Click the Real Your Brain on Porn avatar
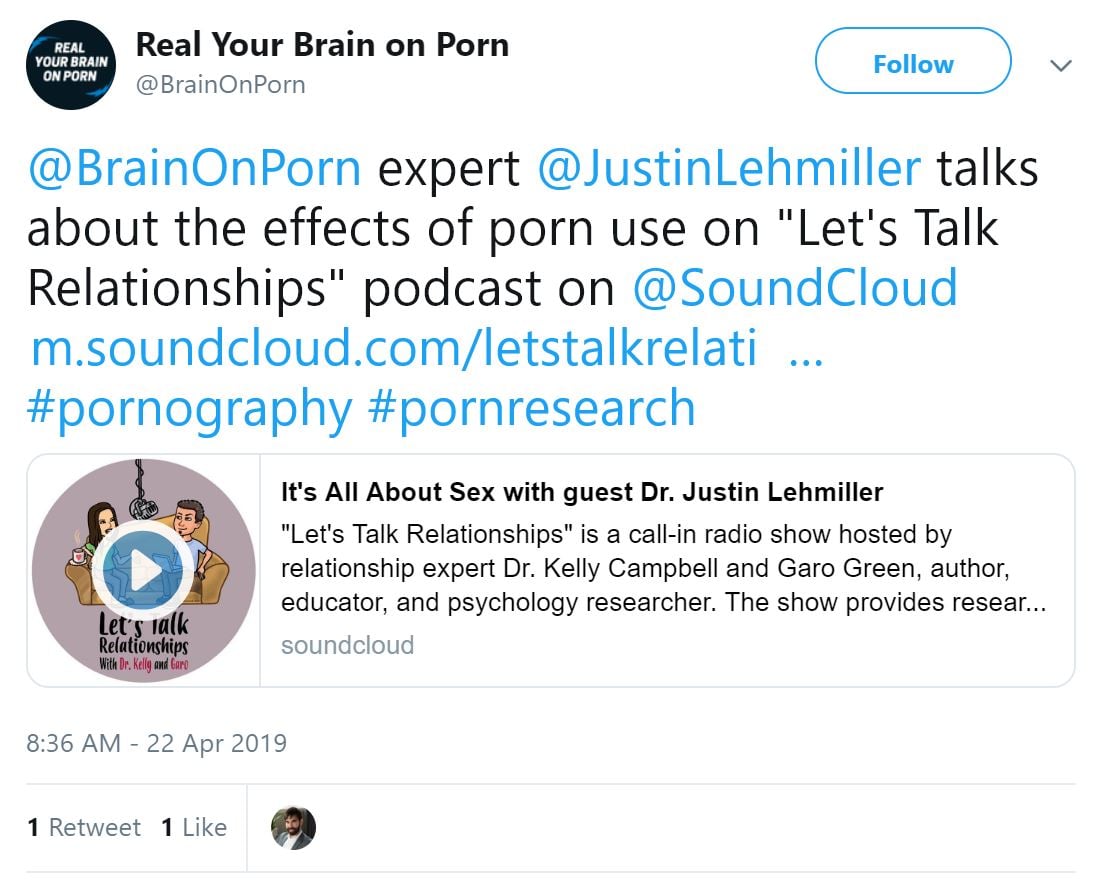This screenshot has width=1104, height=888. click(71, 65)
